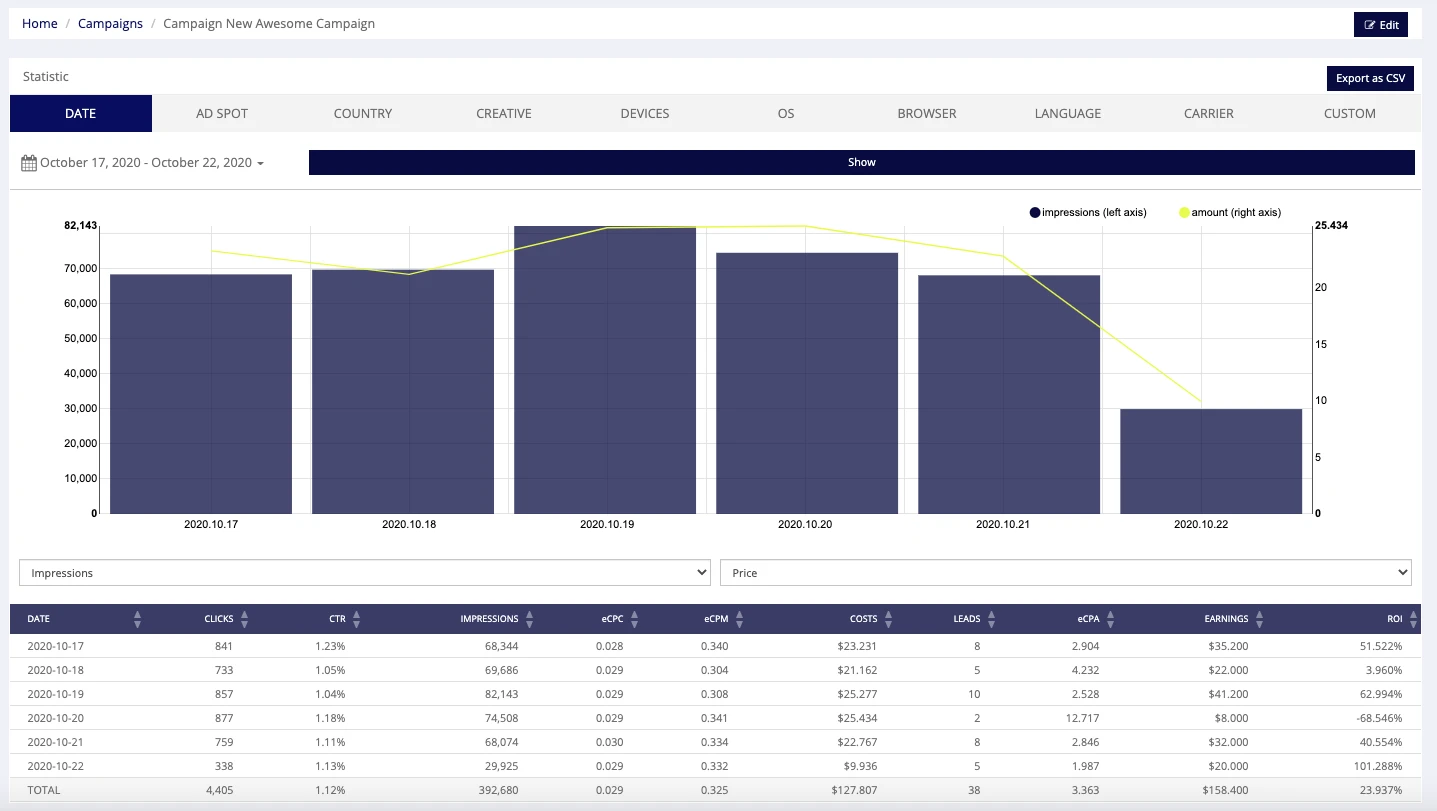Open the Price metric dropdown

point(1066,573)
